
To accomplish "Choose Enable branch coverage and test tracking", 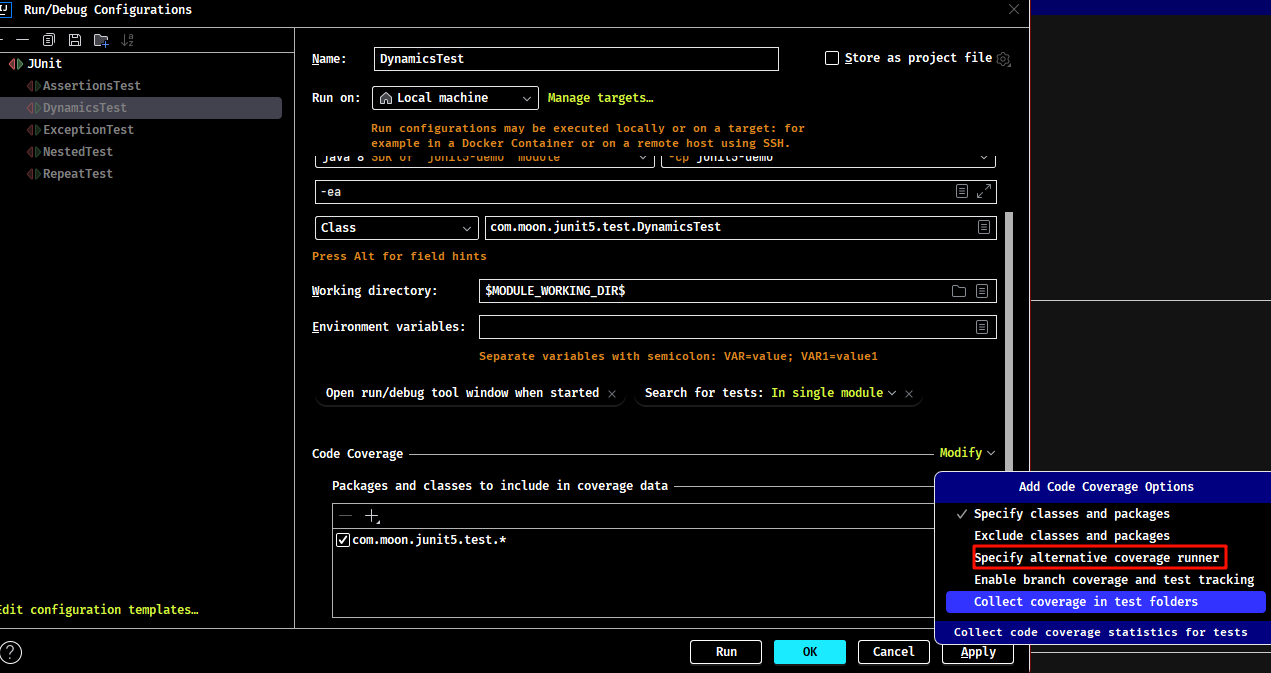I will point(1114,580).
